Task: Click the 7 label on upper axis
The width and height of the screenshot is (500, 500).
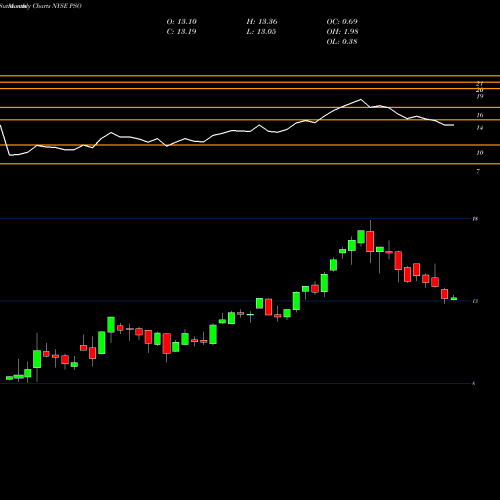Action: point(478,172)
